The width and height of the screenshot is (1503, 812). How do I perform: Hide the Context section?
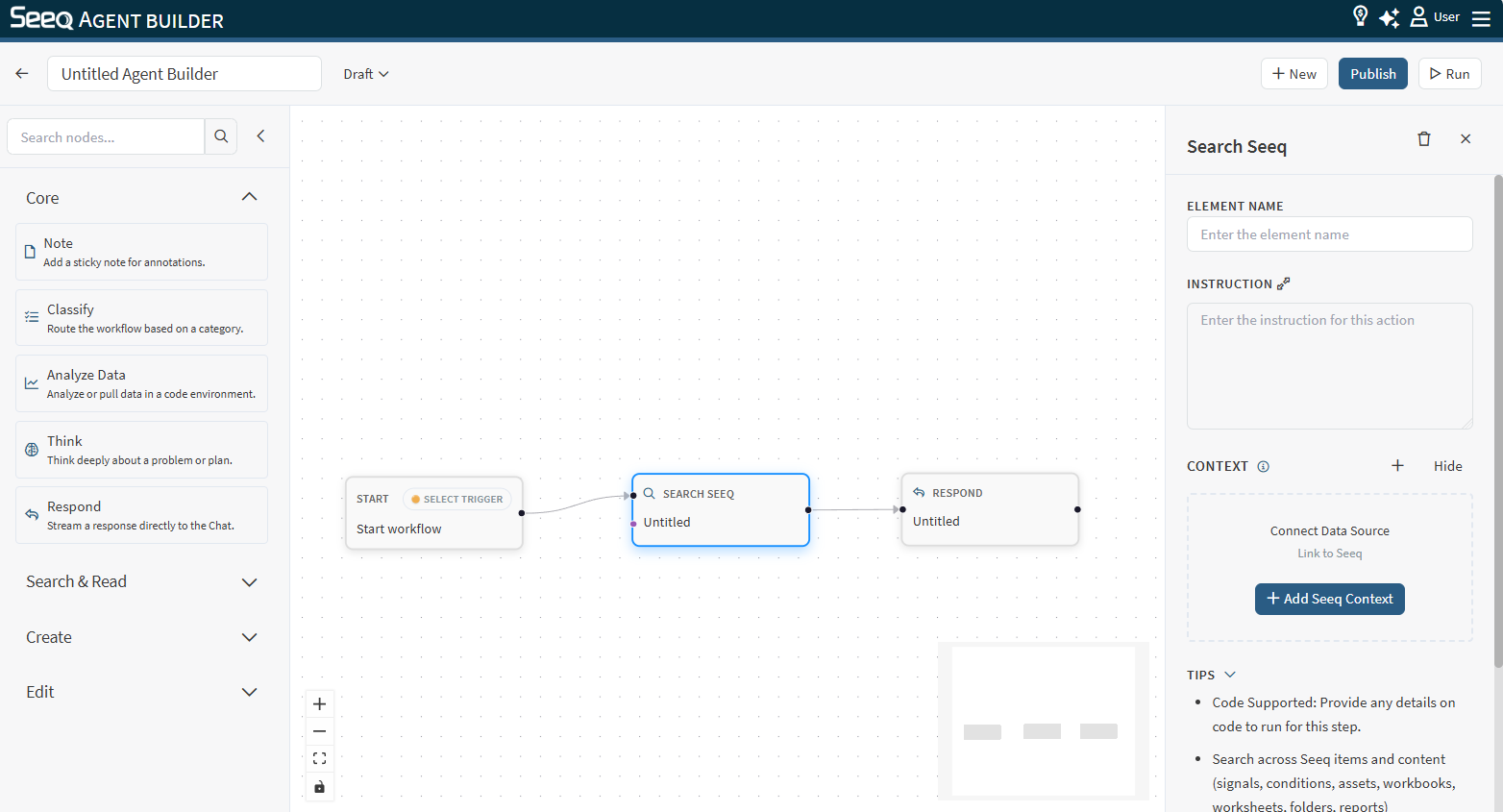(1447, 466)
